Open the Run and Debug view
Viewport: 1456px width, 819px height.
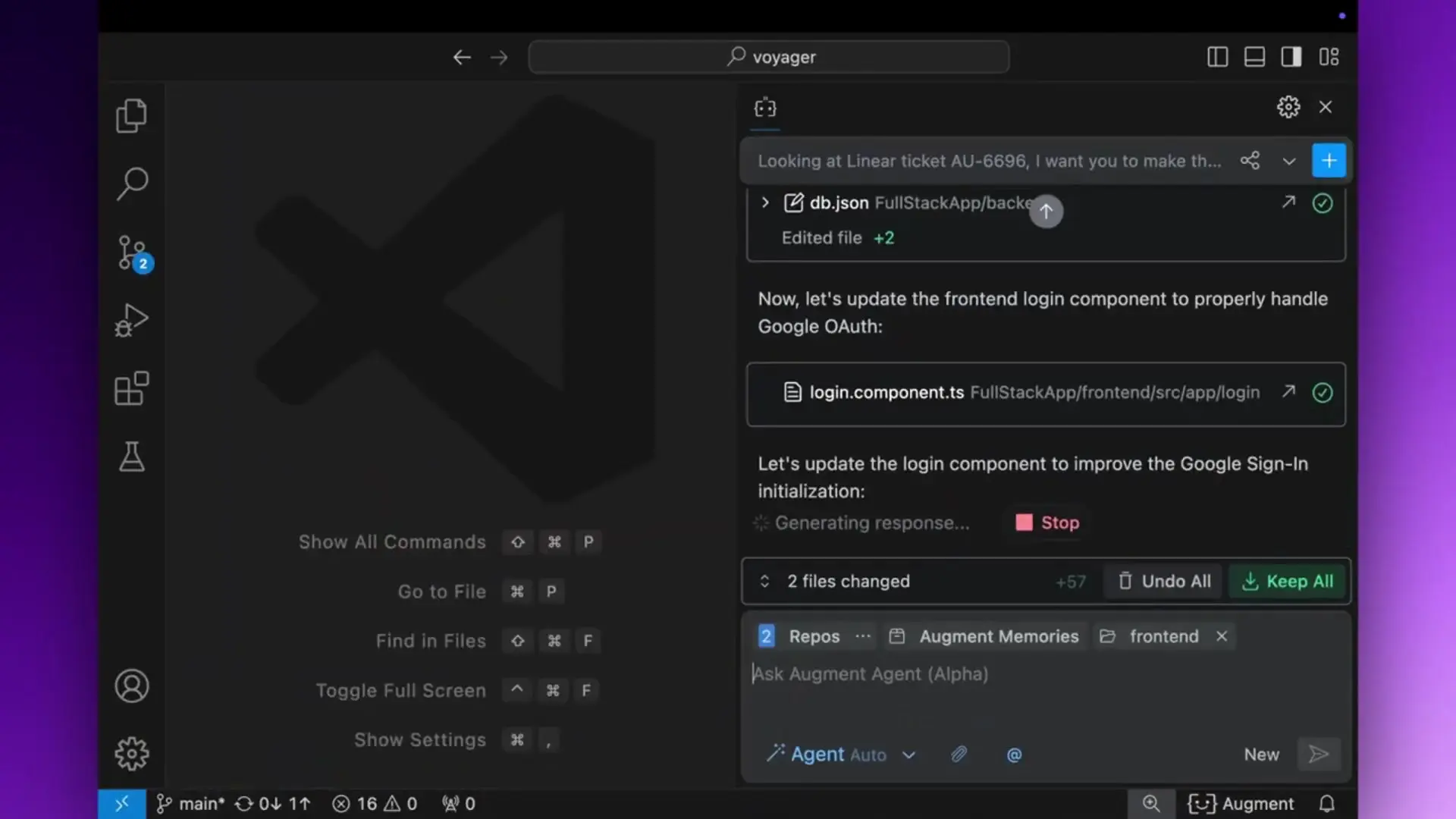(131, 320)
